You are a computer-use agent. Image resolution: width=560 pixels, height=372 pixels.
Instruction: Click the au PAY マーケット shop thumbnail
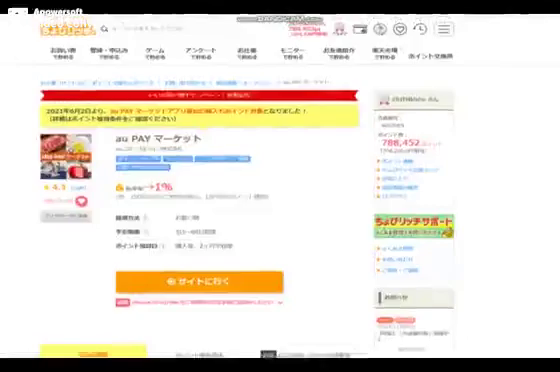(x=66, y=156)
